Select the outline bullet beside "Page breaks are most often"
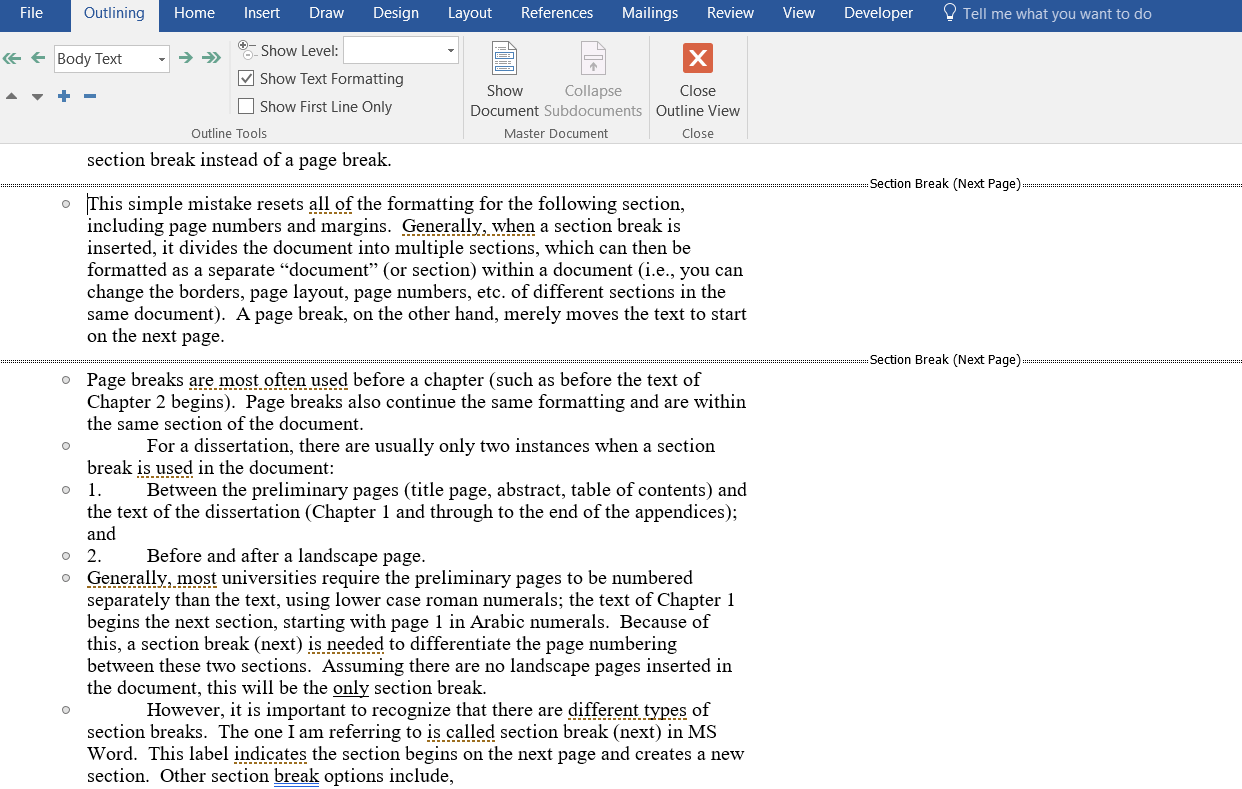 pos(66,380)
